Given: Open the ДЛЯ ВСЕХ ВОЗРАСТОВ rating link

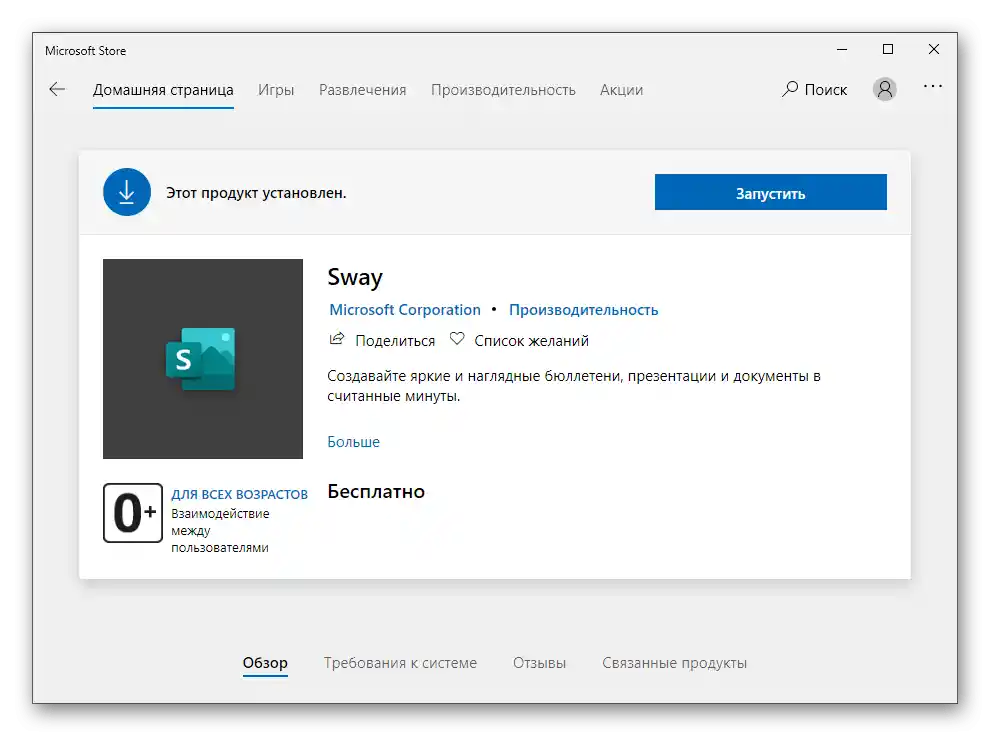Looking at the screenshot, I should coord(239,494).
